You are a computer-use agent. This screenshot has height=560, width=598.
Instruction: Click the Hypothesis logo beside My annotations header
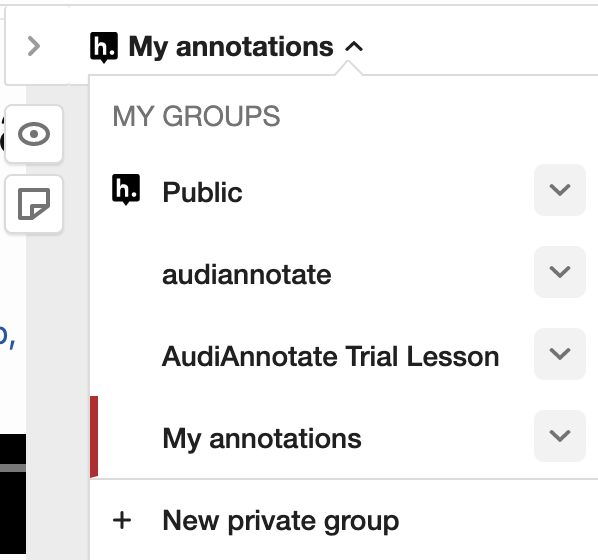(104, 47)
